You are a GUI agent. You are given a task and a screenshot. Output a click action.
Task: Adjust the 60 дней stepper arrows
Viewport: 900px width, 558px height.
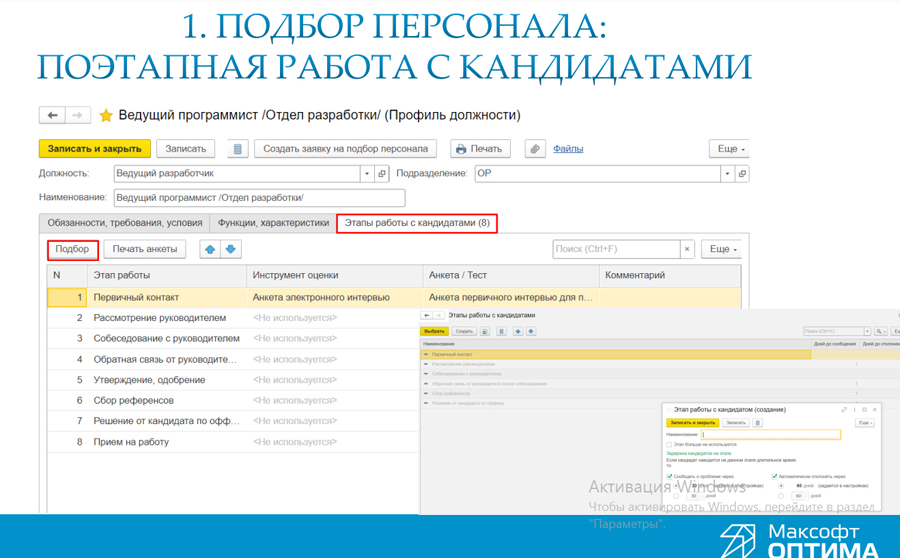pyautogui.click(x=806, y=496)
